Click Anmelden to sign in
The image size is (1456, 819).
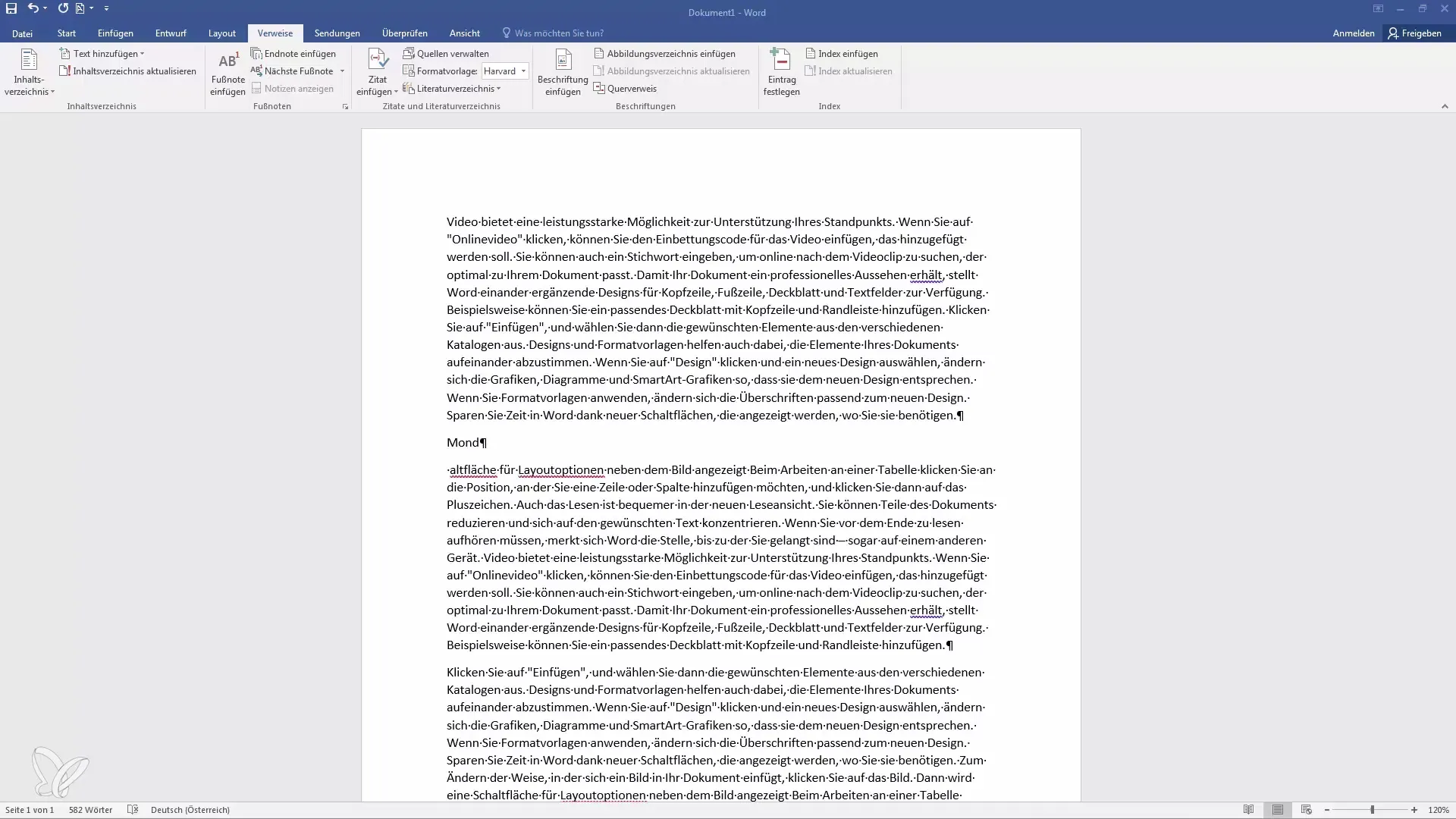(1354, 33)
